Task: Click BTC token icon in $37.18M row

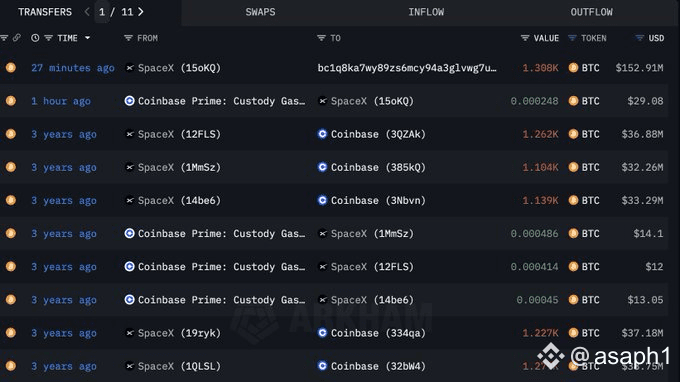Action: 573,333
